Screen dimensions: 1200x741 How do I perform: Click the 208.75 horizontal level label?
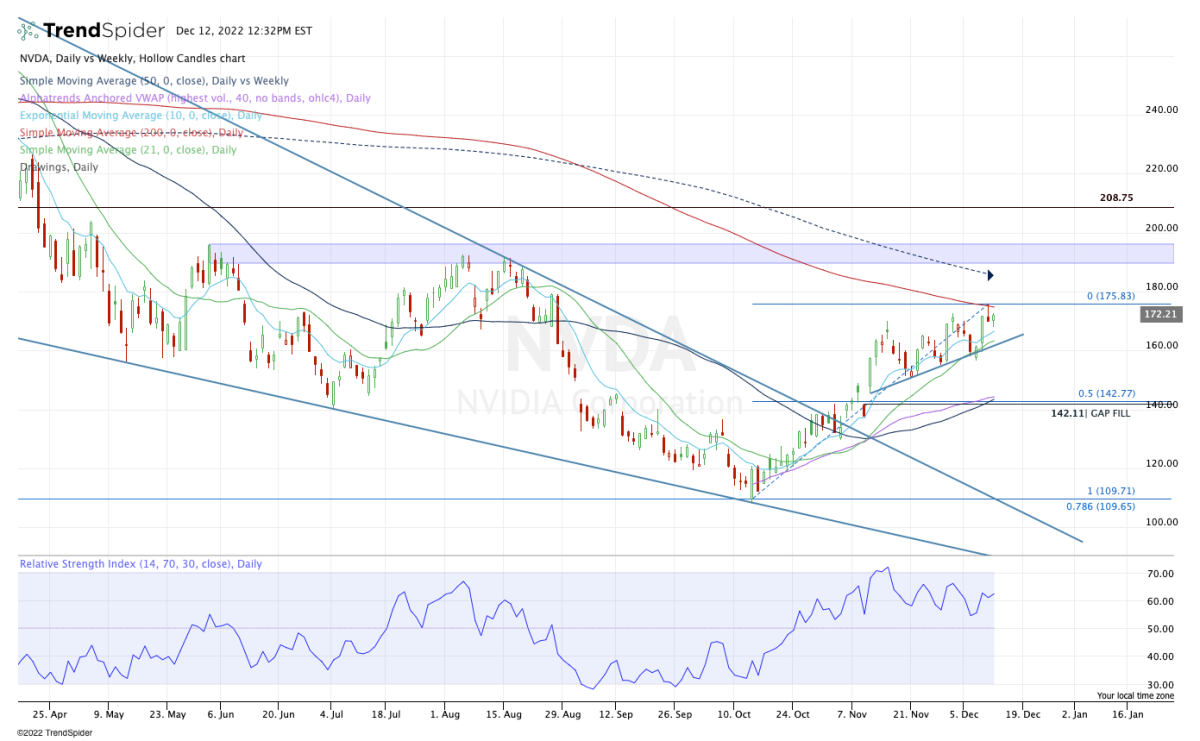[x=1115, y=198]
